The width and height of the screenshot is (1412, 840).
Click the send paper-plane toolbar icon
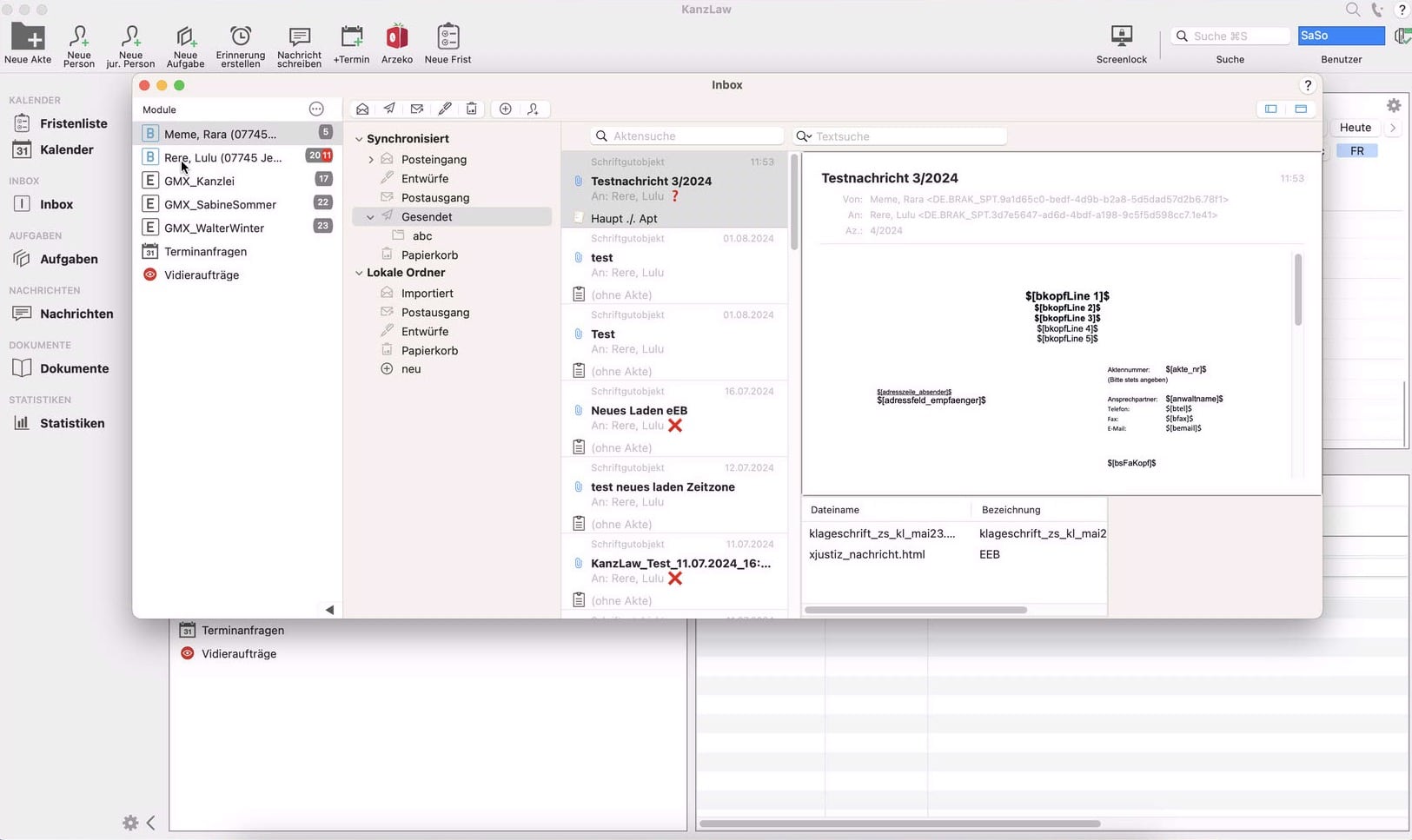tap(389, 109)
